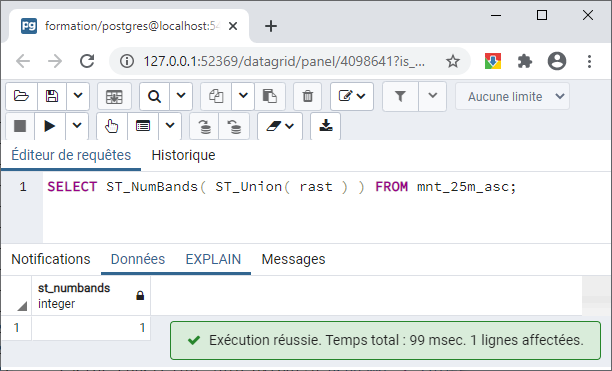612x371 pixels.
Task: Stop query execution with square button
Action: [20, 126]
